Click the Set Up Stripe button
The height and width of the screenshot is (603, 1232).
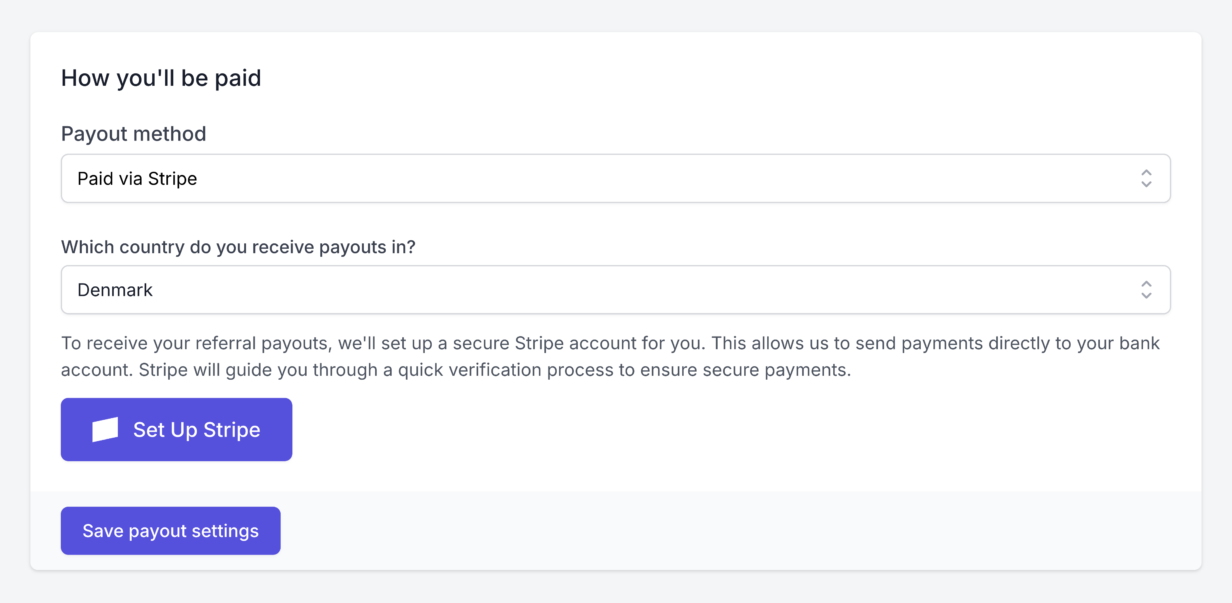(x=176, y=430)
